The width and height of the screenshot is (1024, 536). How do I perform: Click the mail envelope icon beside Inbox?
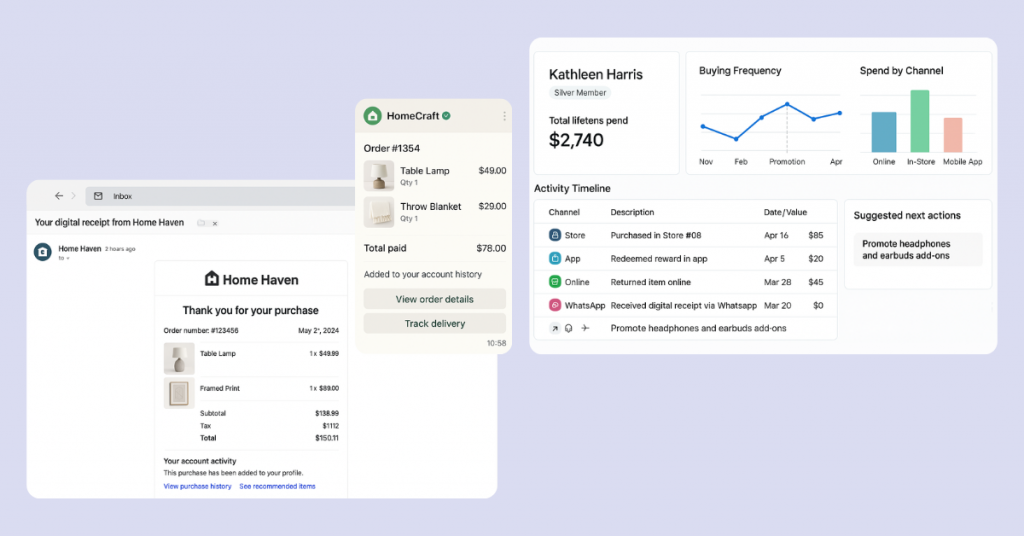[x=98, y=196]
